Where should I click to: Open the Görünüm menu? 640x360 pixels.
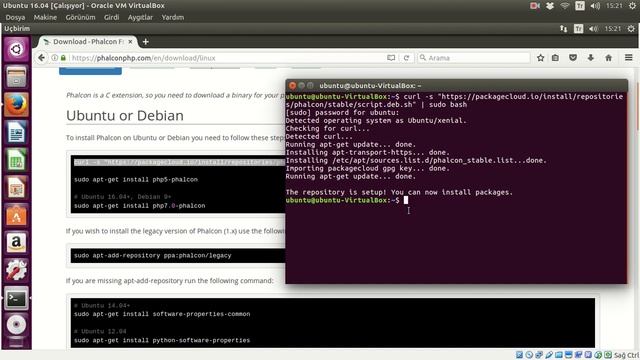80,18
